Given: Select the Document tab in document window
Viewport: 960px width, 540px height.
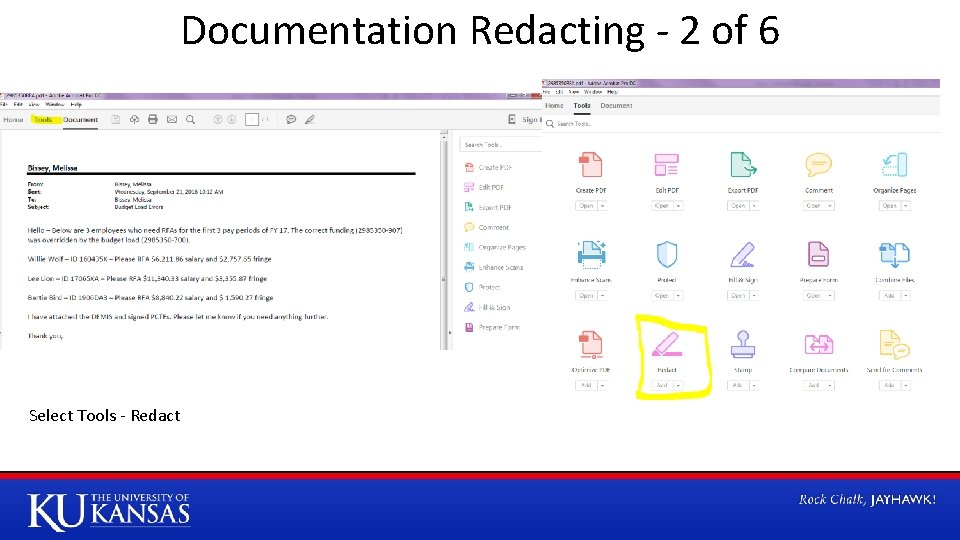Looking at the screenshot, I should pos(80,119).
